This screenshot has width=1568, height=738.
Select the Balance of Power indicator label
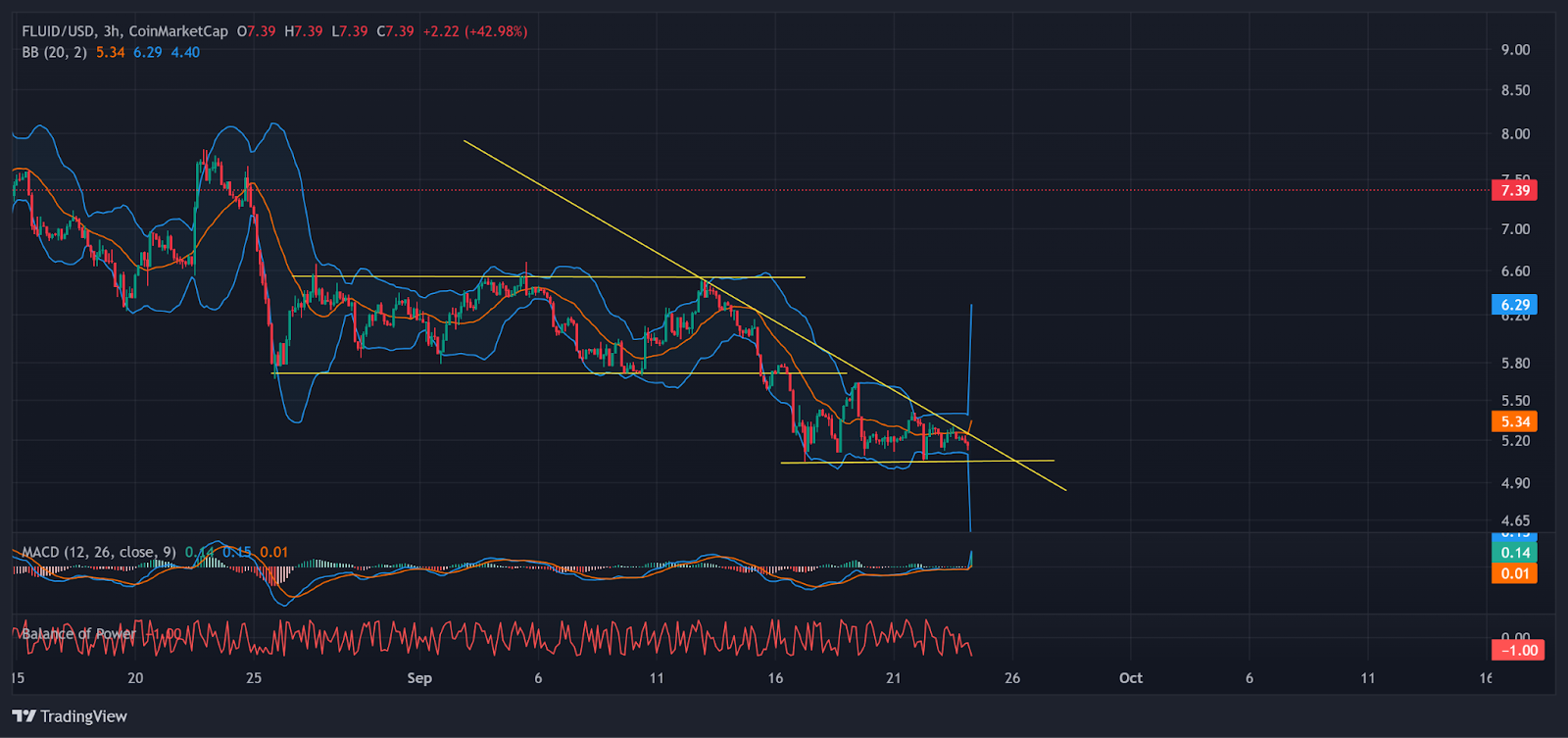78,634
